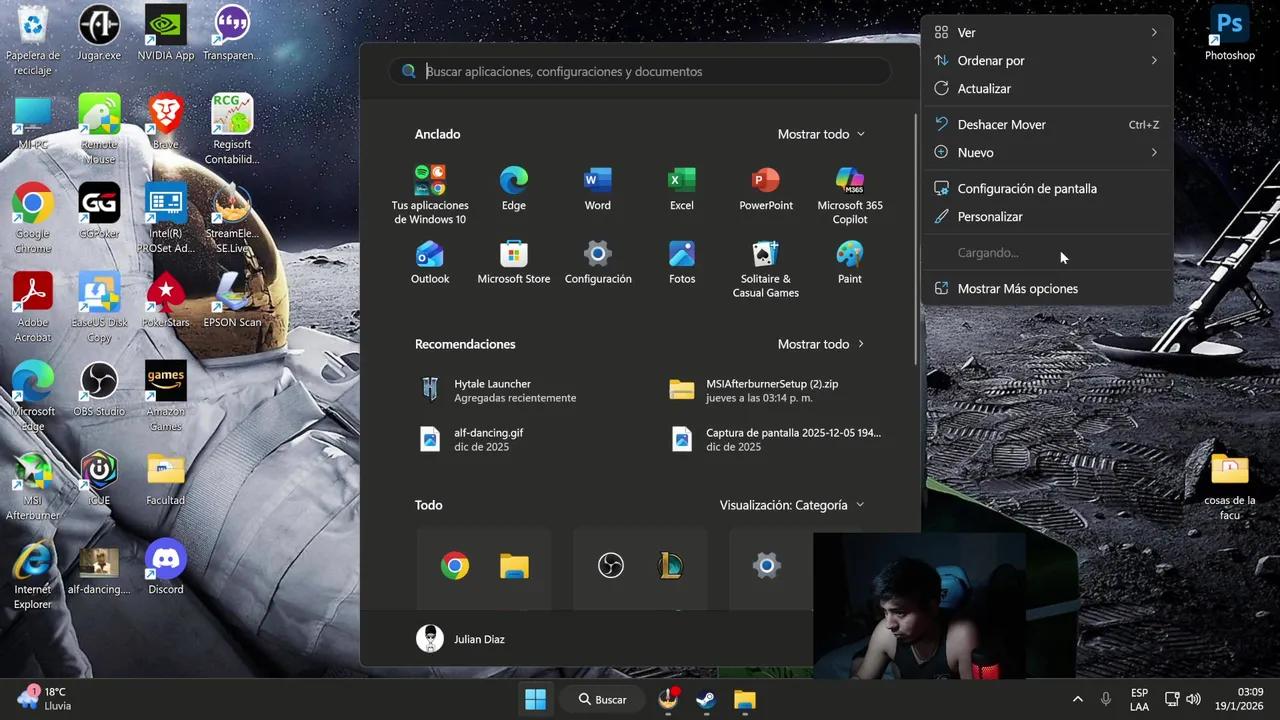This screenshot has height=720, width=1280.
Task: Launch OBS Studio from desktop
Action: pyautogui.click(x=99, y=389)
